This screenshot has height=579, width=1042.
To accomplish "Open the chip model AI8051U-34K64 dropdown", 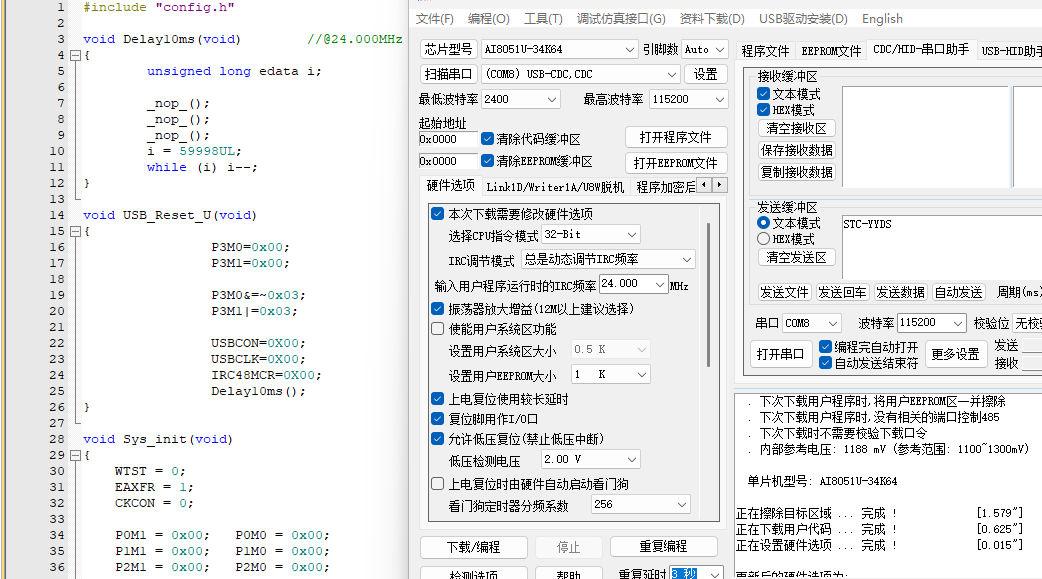I will click(x=560, y=49).
